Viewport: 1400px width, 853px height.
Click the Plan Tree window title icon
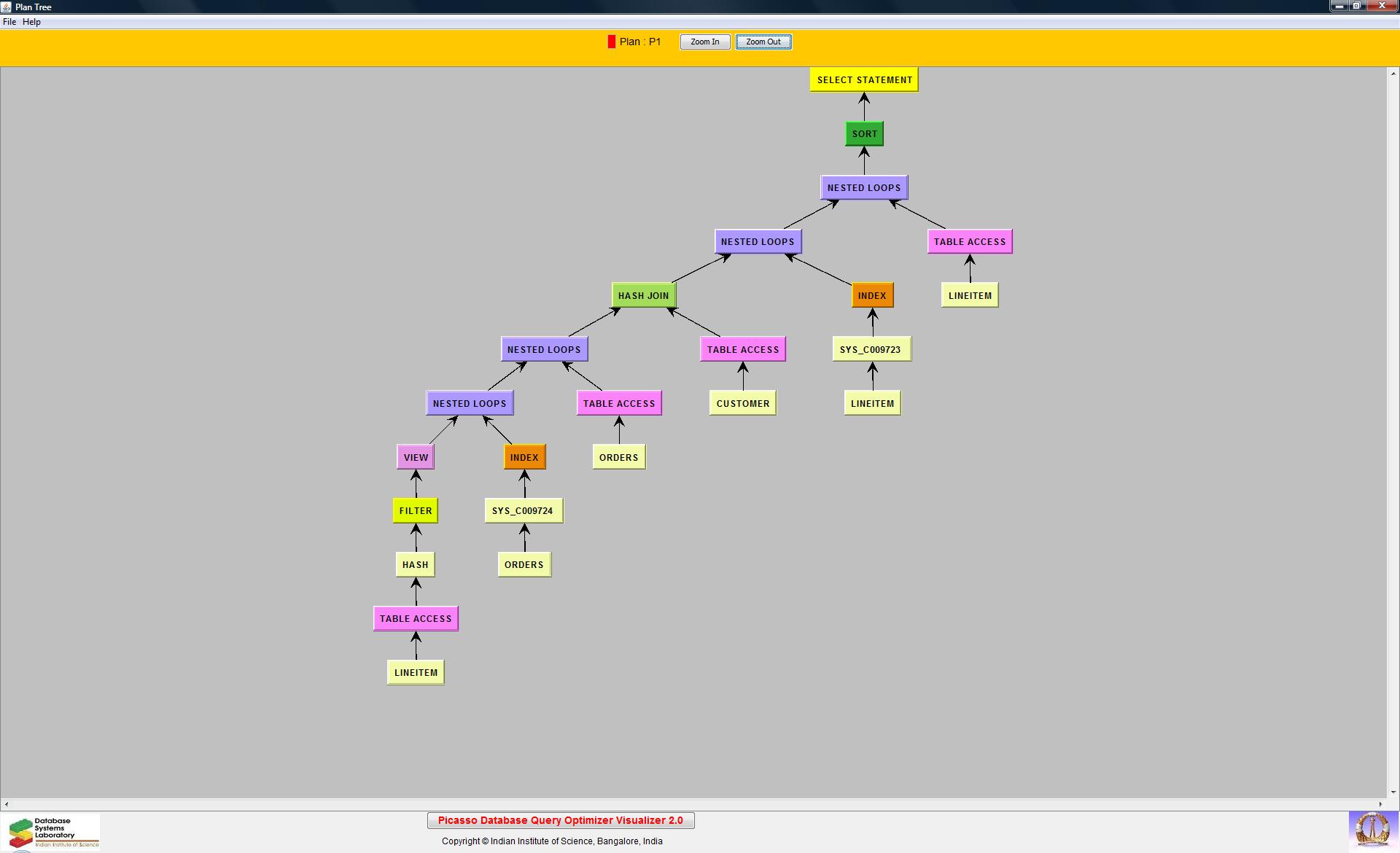[x=7, y=7]
